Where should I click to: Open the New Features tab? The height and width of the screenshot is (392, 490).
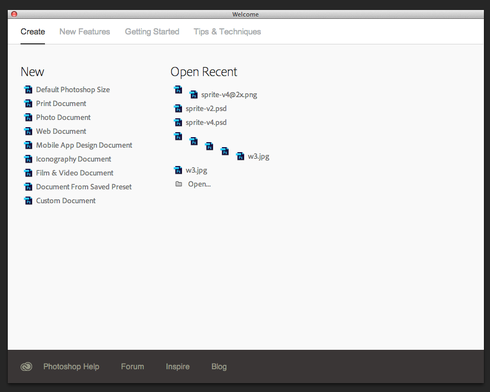(x=85, y=32)
